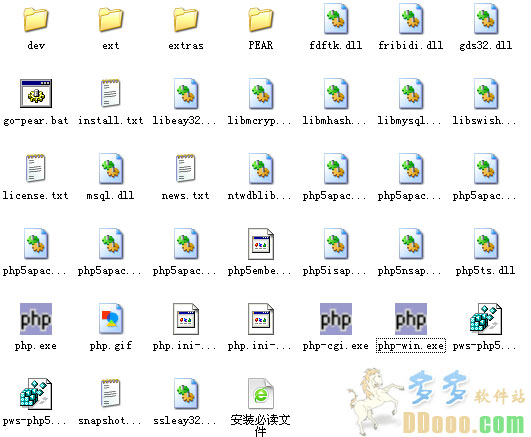Image resolution: width=531 pixels, height=437 pixels.
Task: Click the "snapshot..." file name label
Action: [110, 421]
